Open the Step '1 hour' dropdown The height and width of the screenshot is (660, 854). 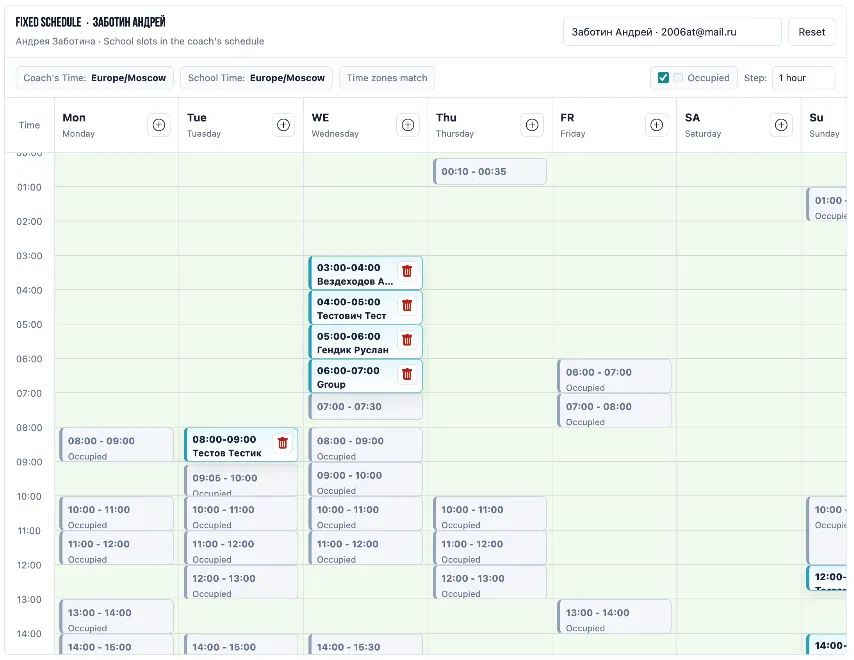pos(803,77)
